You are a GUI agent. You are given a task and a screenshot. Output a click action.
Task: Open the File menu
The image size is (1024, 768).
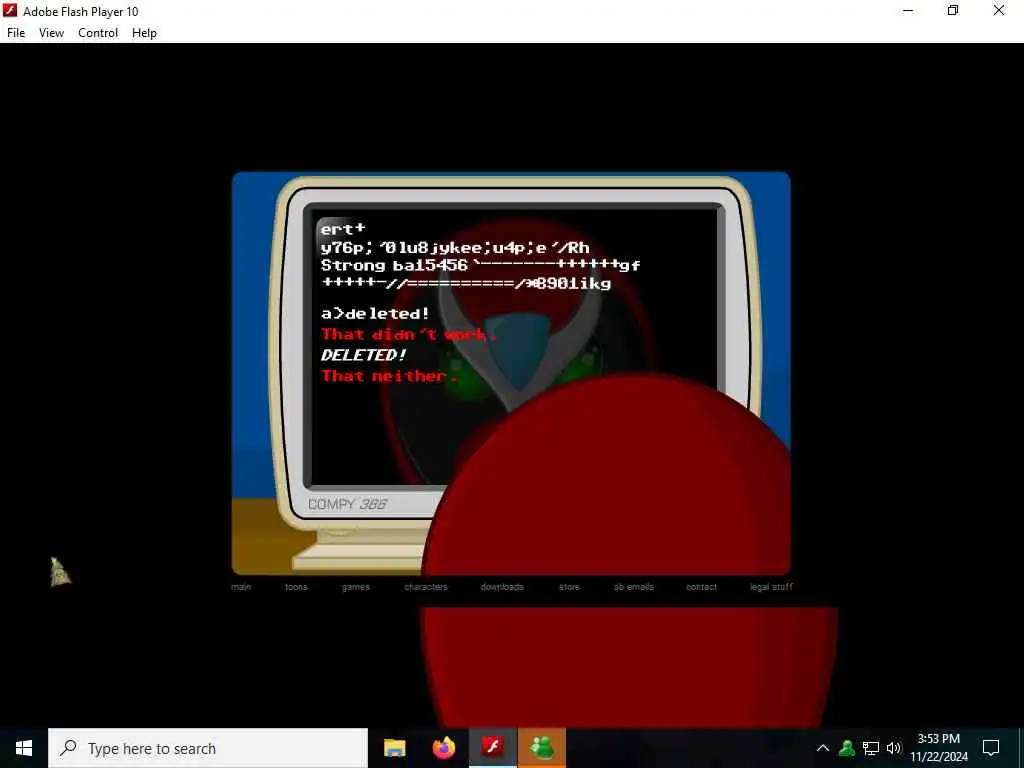point(16,33)
